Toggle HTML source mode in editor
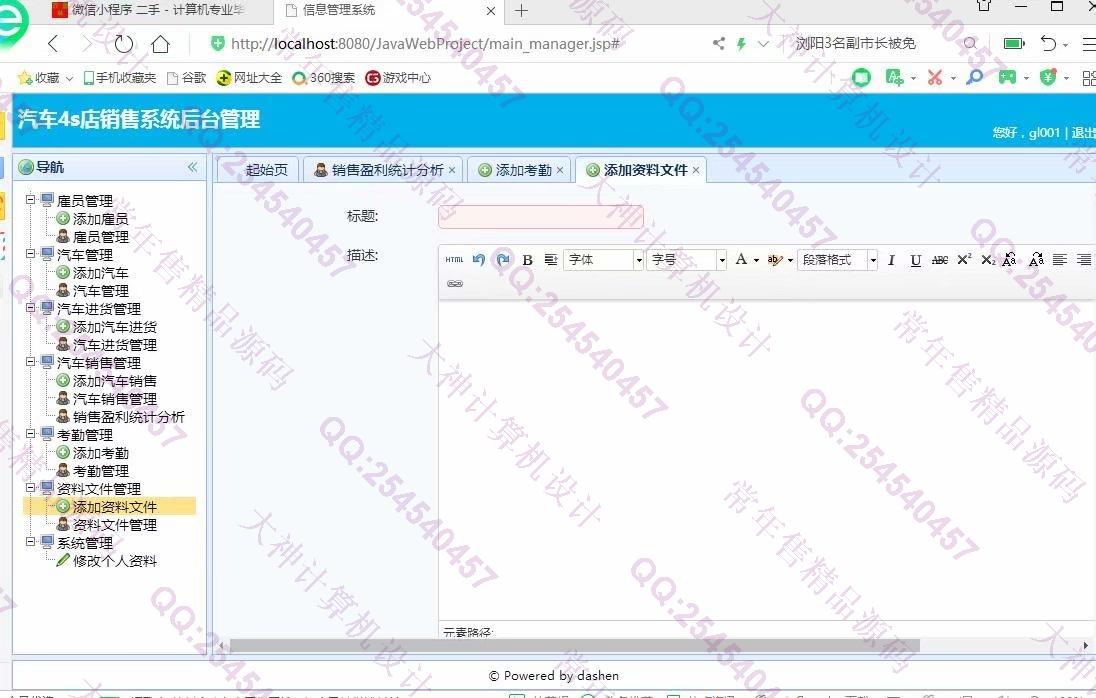This screenshot has width=1096, height=698. [x=454, y=259]
